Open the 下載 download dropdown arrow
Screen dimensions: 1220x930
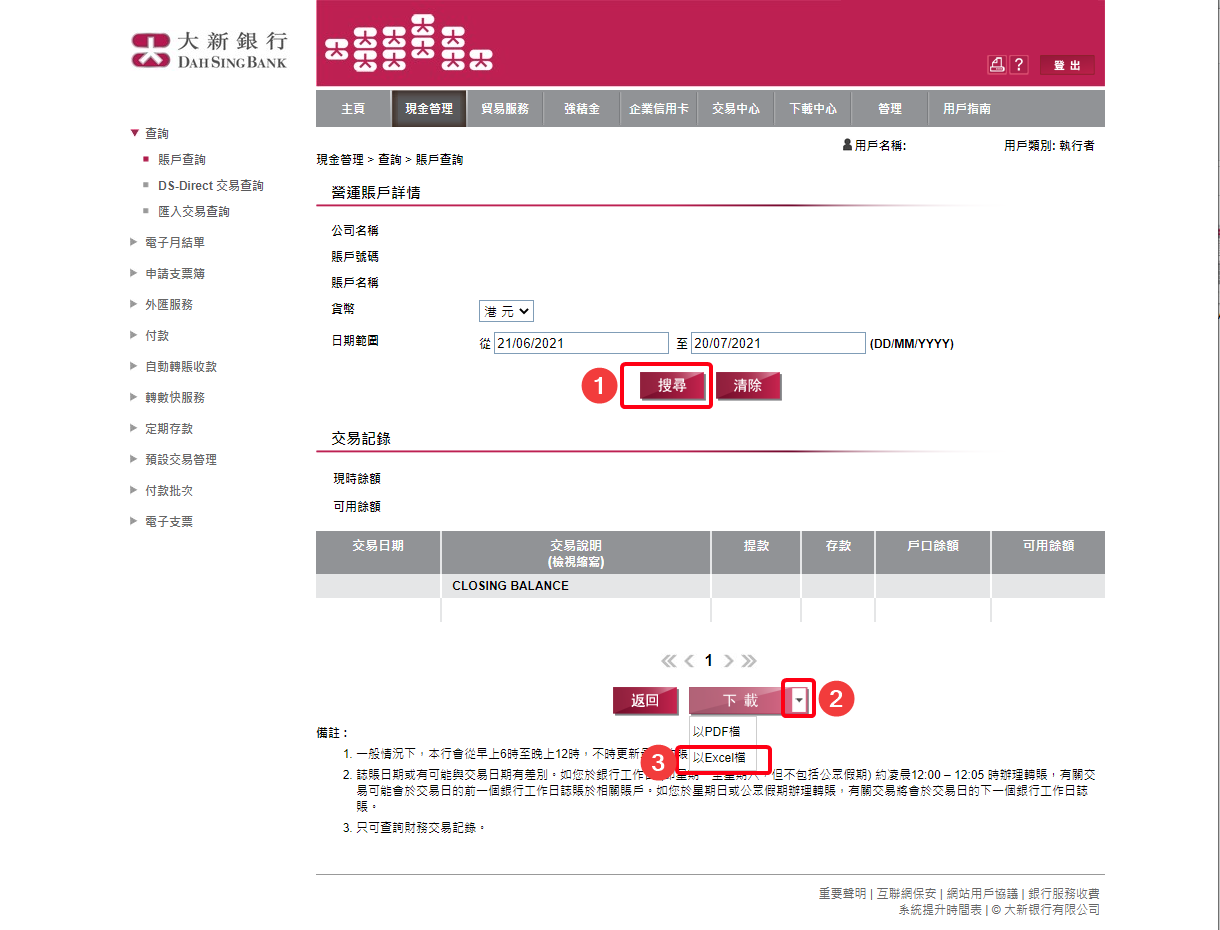click(800, 701)
